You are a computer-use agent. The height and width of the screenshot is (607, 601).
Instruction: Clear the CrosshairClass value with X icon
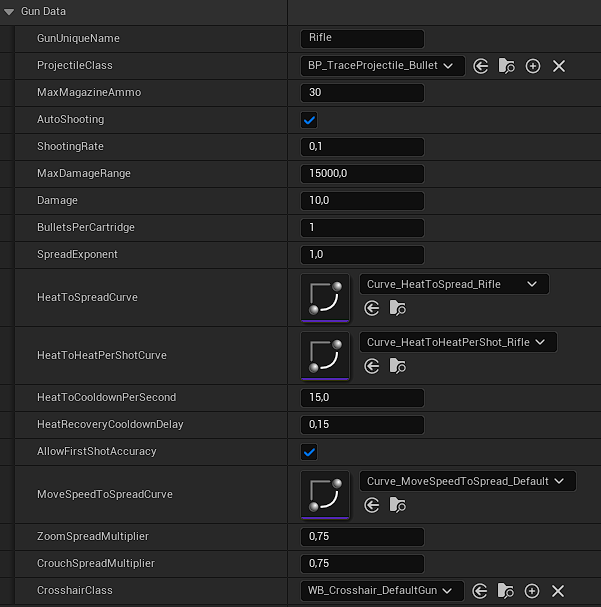[x=558, y=591]
